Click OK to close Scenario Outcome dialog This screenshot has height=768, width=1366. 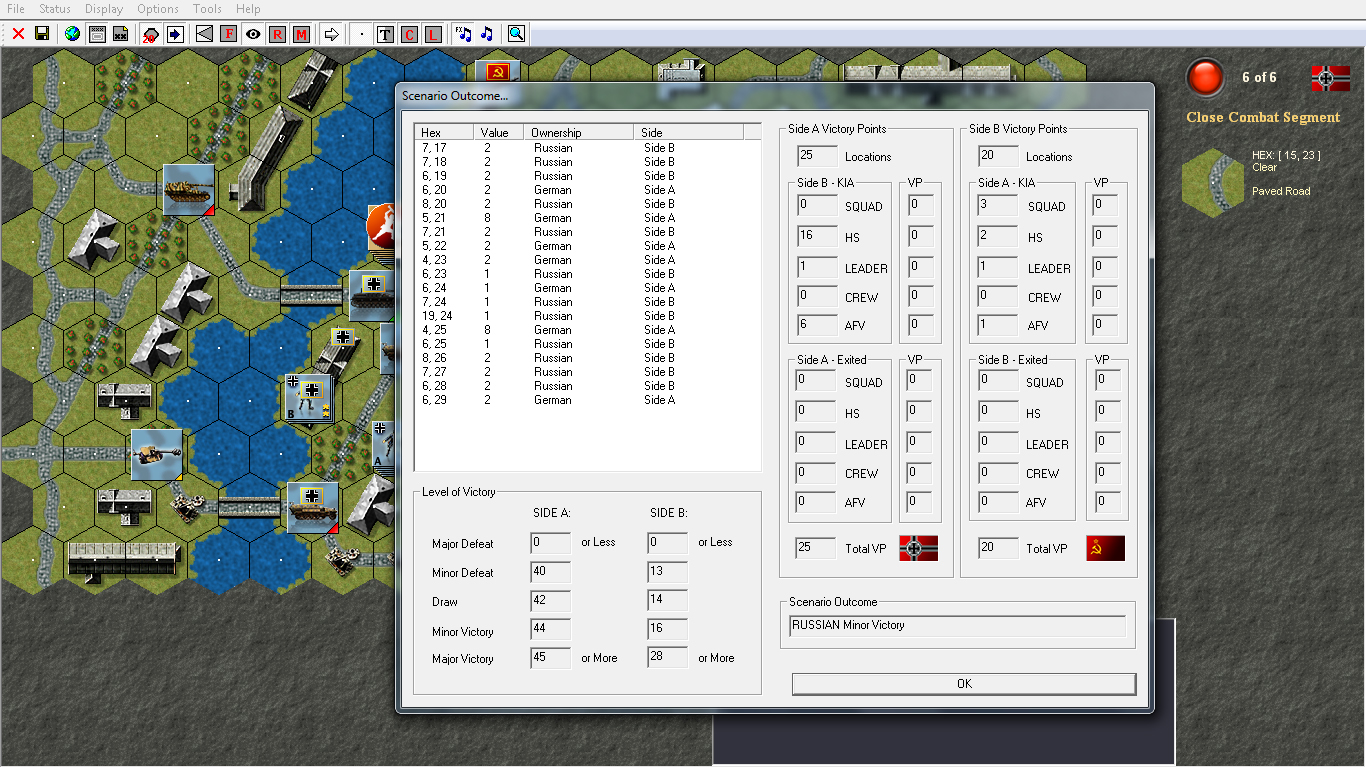tap(964, 684)
